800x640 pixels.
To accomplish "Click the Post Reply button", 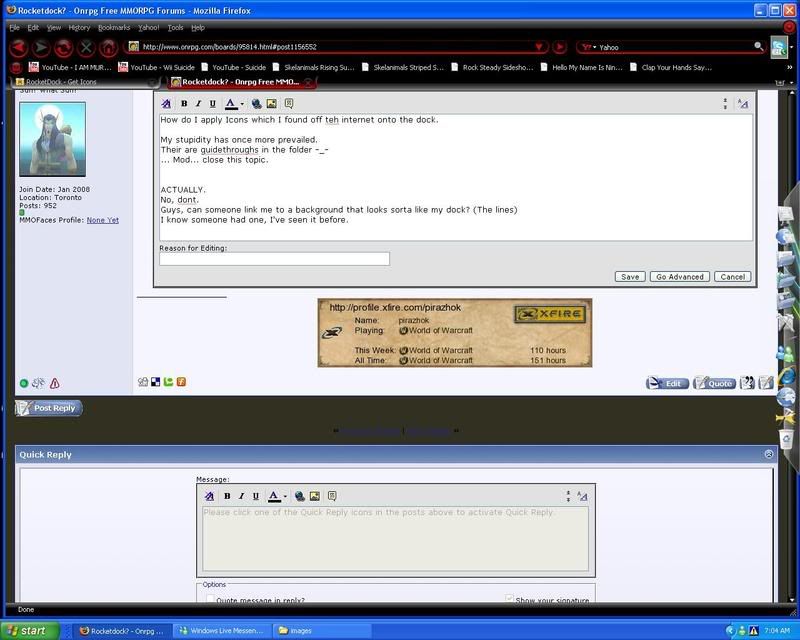I will [48, 408].
